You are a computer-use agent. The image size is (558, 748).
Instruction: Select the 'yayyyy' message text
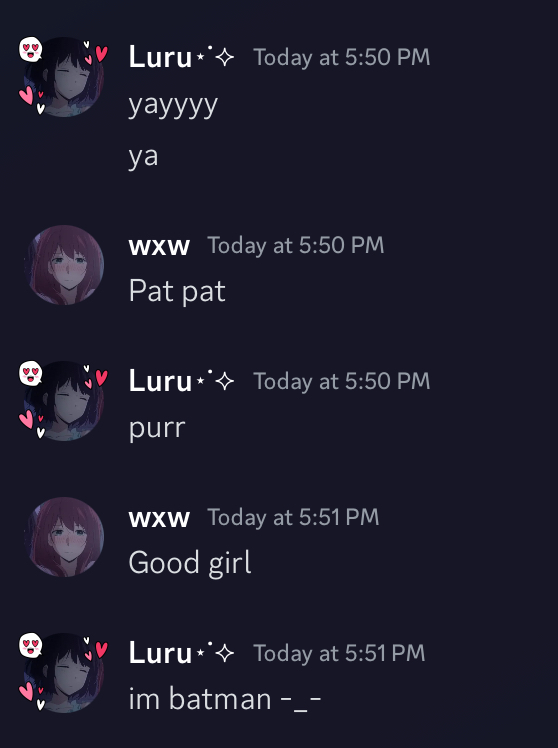[x=173, y=106]
